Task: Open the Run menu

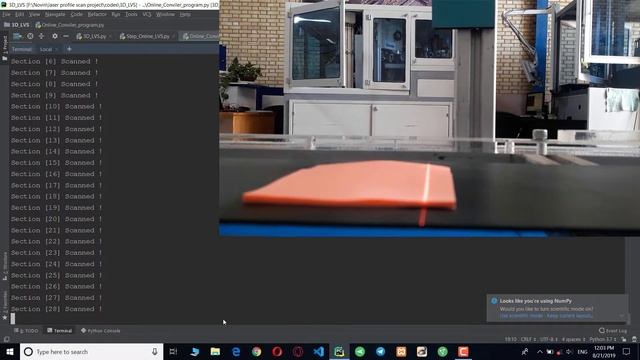Action: point(116,14)
